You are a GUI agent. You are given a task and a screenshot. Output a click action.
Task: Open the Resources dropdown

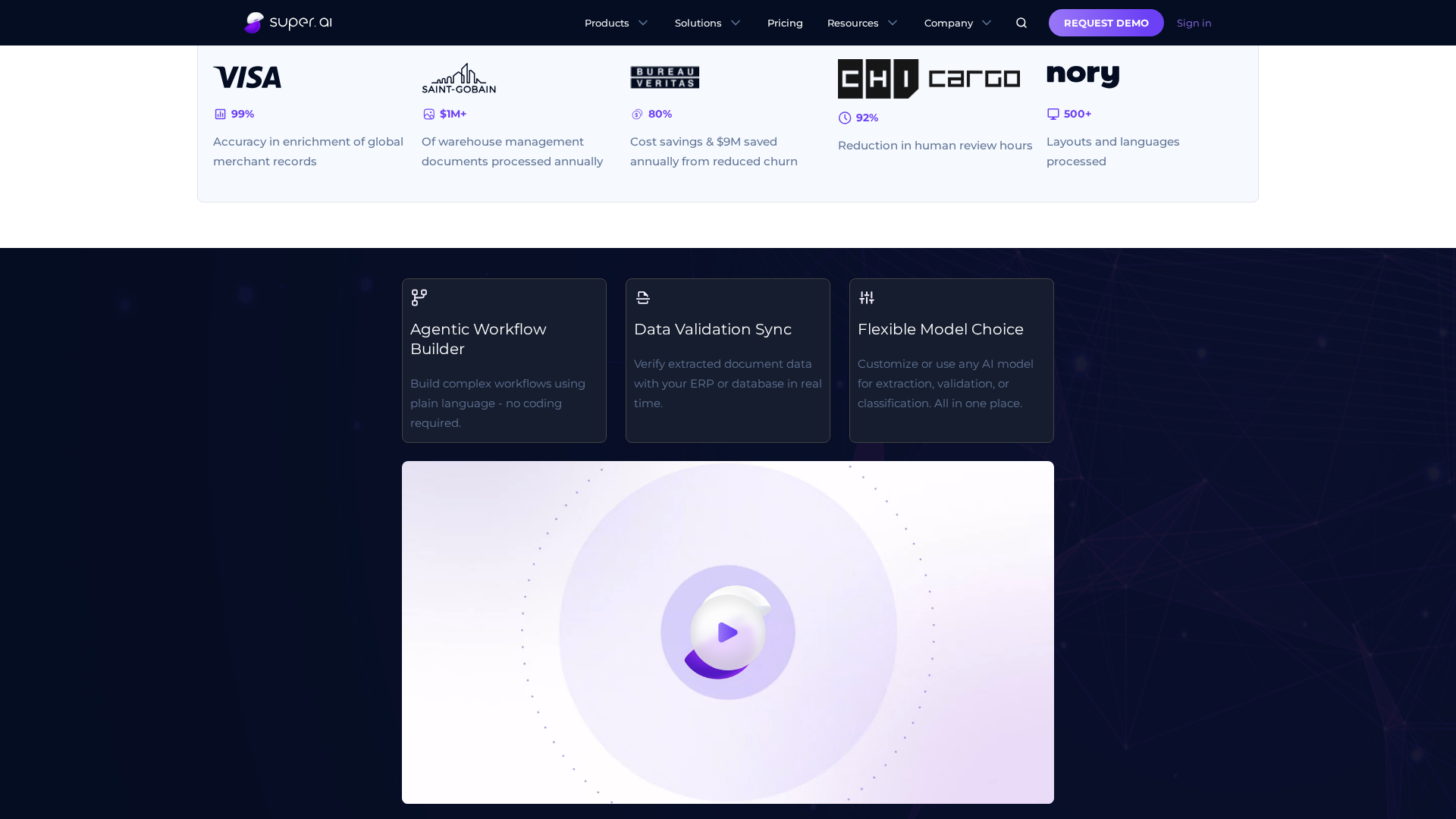point(862,23)
